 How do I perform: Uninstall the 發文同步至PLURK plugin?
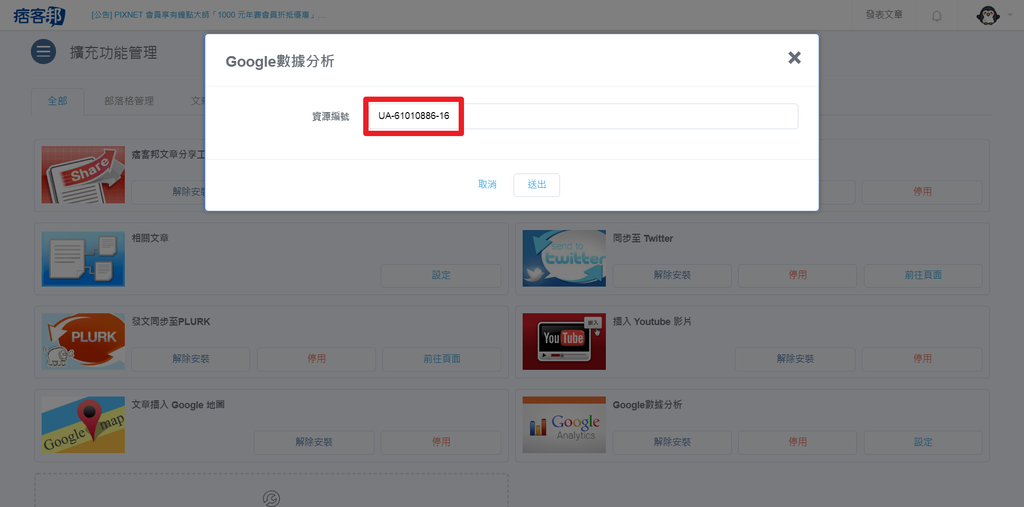pyautogui.click(x=191, y=359)
